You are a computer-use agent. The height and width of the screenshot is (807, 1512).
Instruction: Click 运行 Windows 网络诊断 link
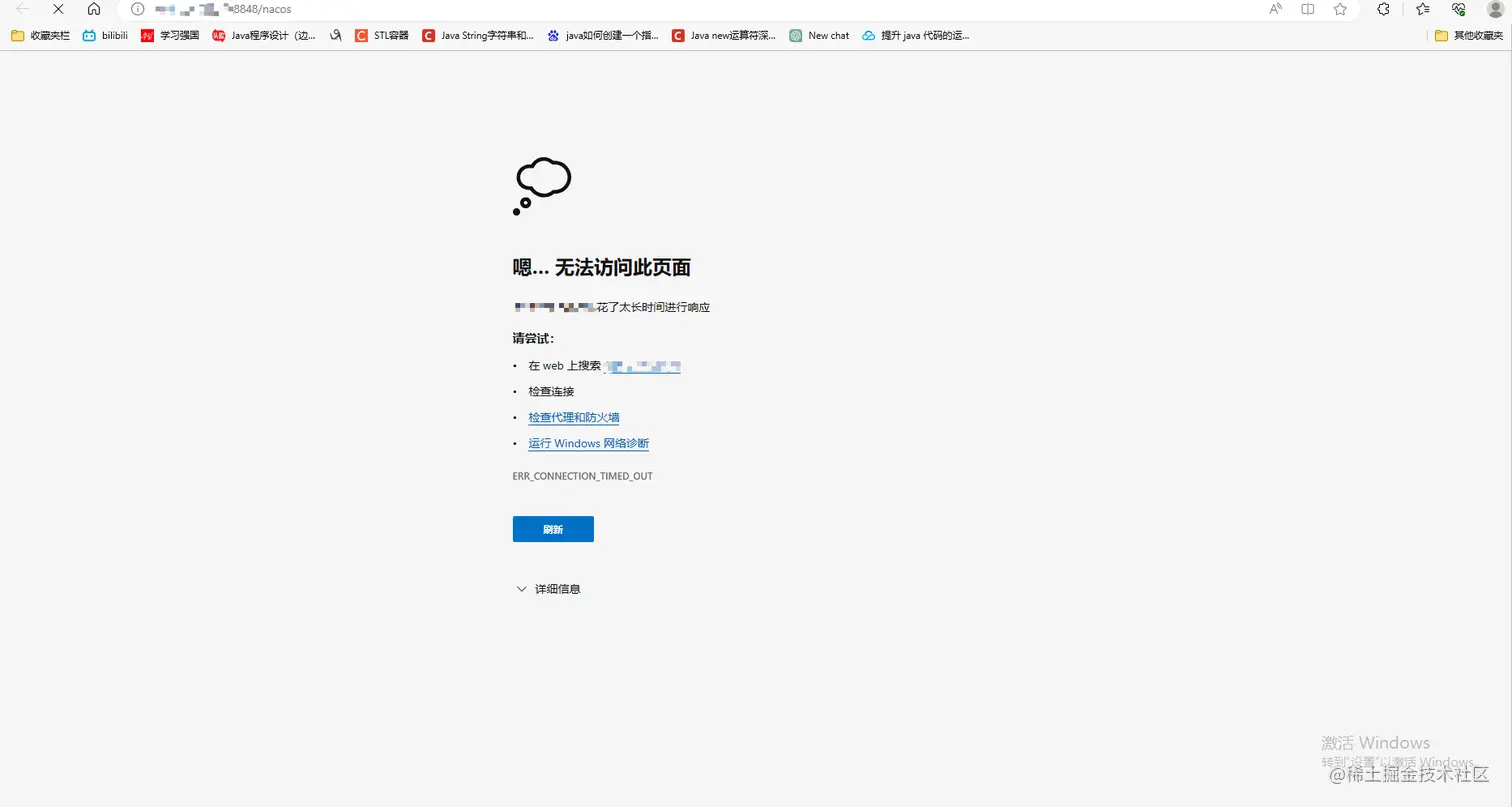[x=588, y=443]
